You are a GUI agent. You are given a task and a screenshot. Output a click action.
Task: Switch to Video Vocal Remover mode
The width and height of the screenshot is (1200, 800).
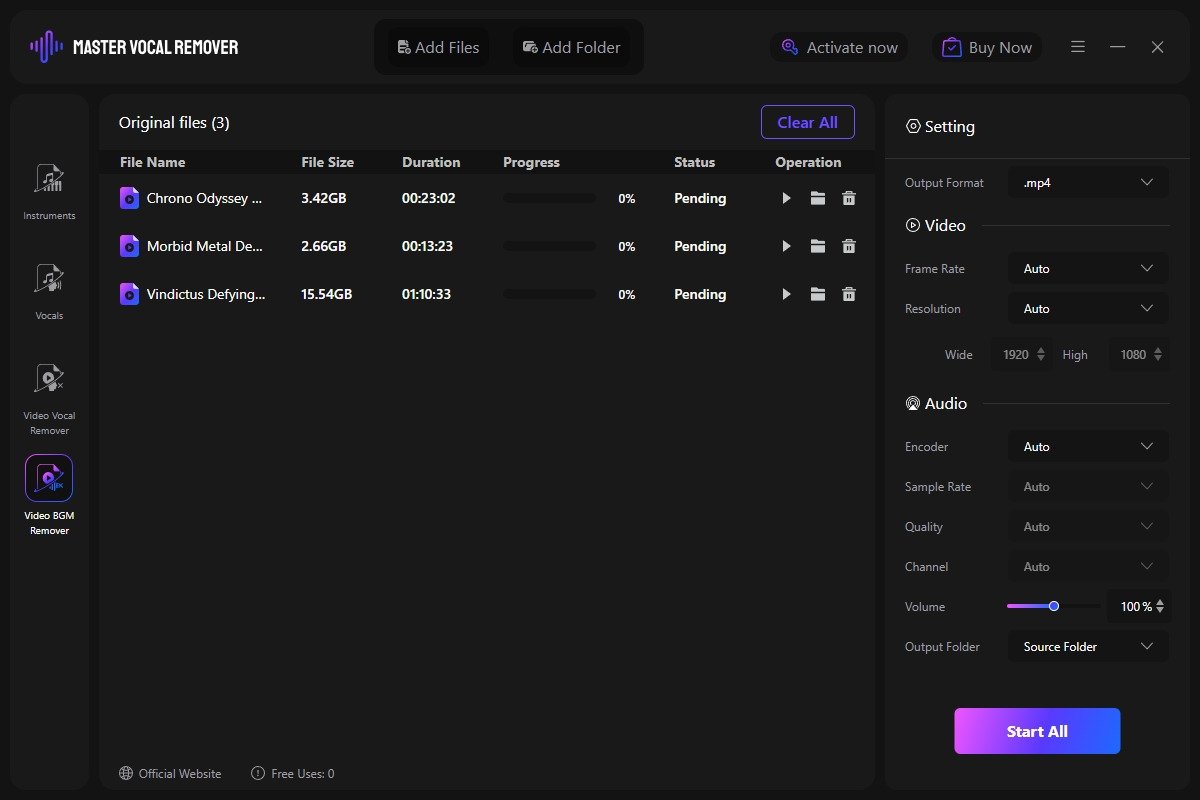pyautogui.click(x=49, y=380)
